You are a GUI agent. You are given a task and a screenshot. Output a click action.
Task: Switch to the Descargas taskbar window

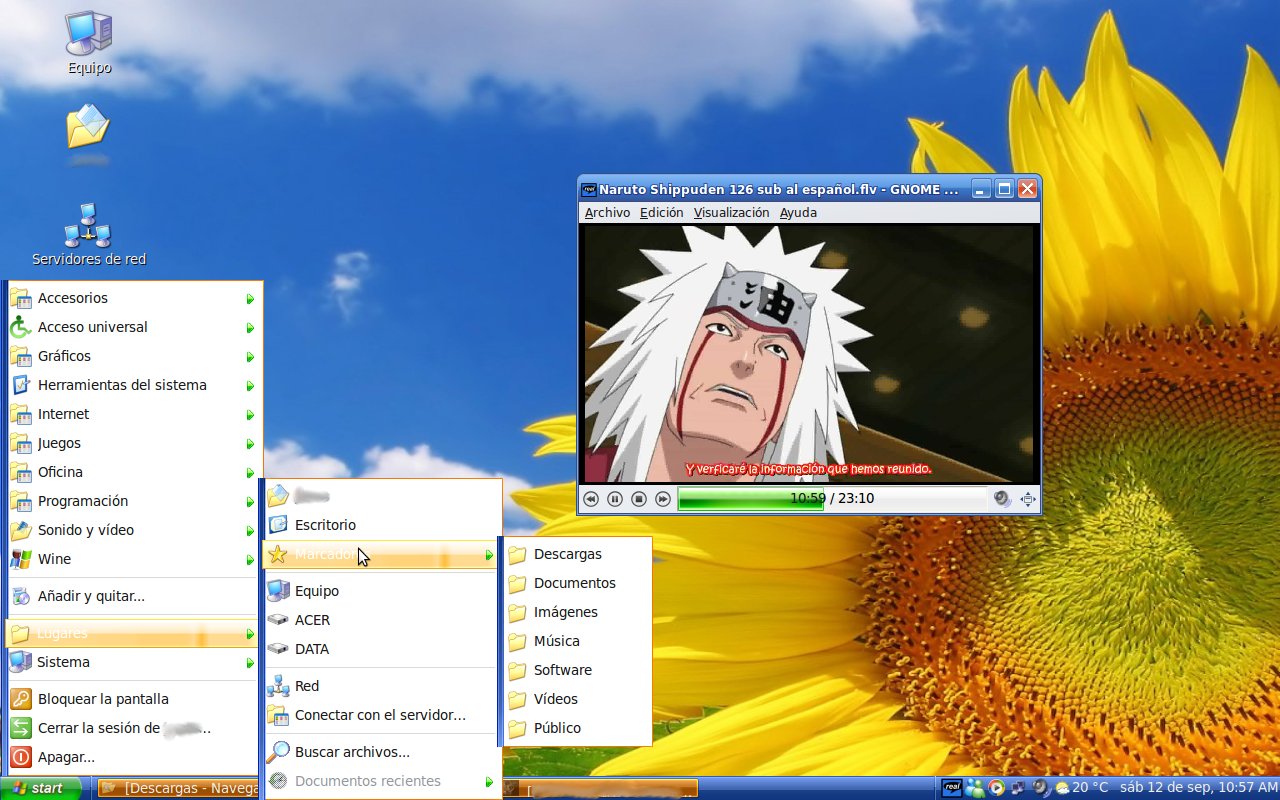(179, 788)
